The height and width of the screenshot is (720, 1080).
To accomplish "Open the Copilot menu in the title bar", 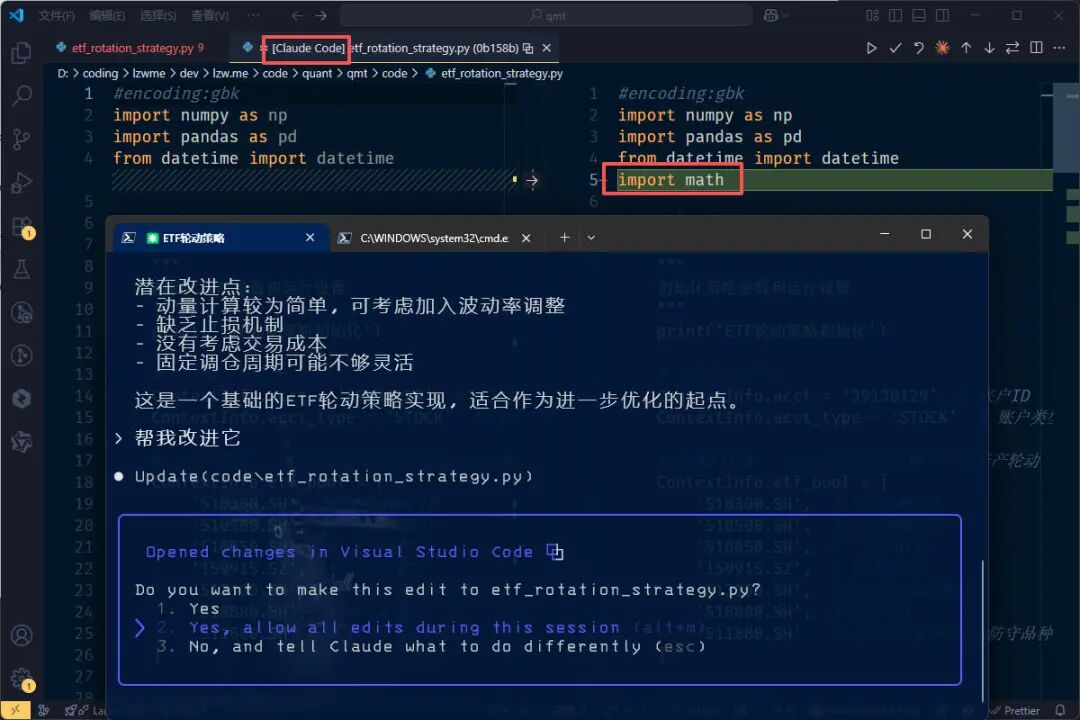I will pyautogui.click(x=776, y=15).
